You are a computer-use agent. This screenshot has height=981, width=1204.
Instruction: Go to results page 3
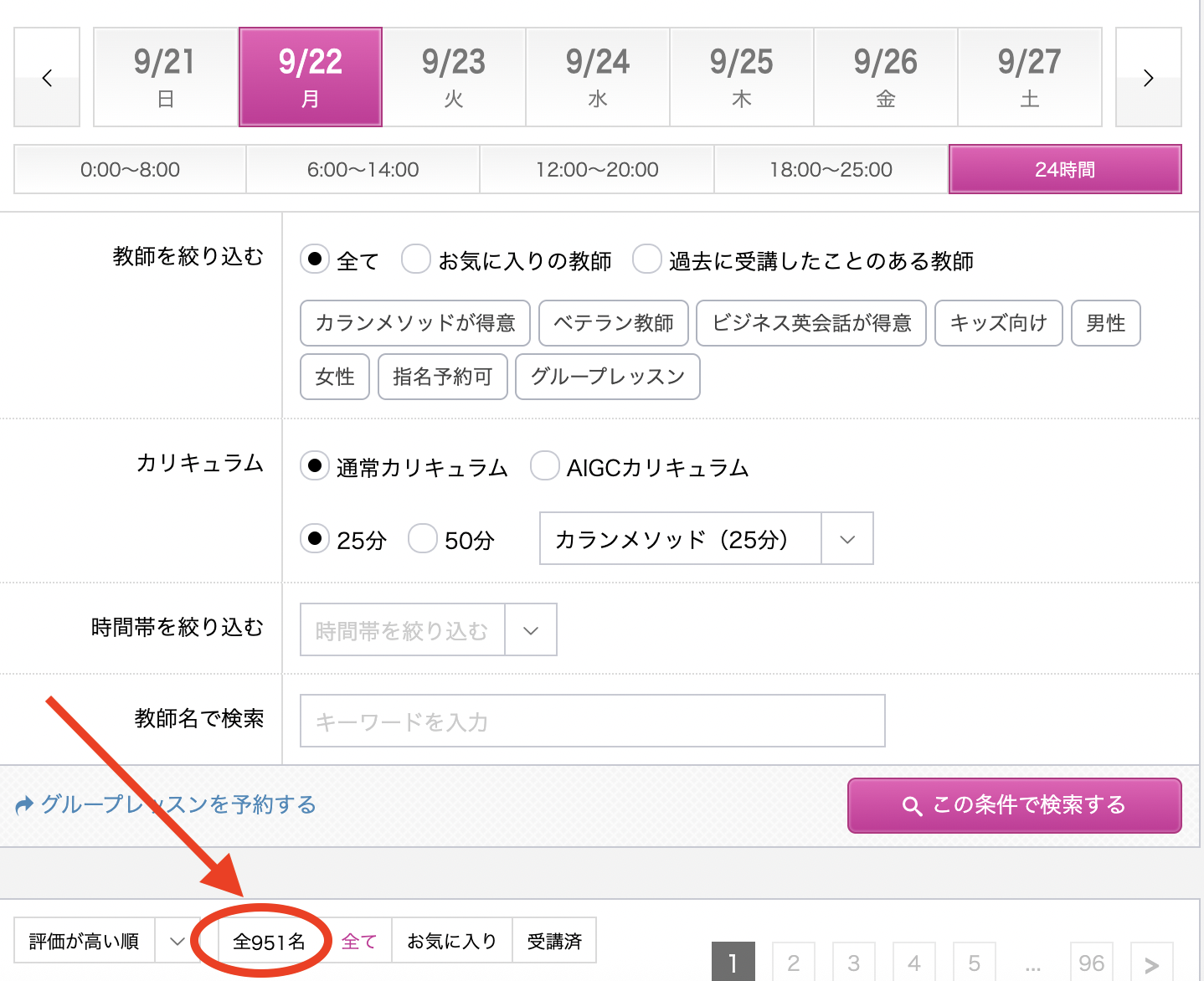853,963
